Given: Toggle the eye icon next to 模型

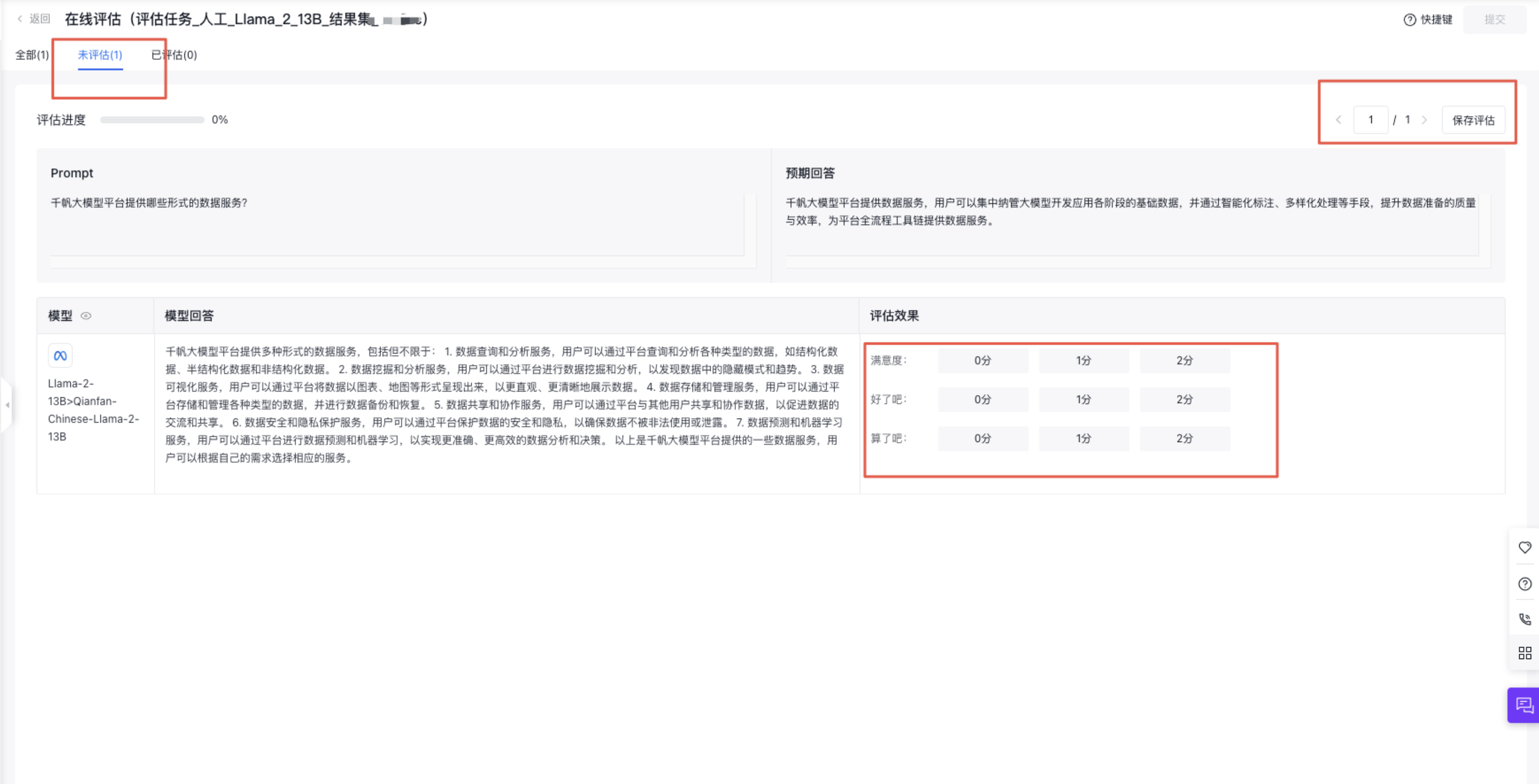Looking at the screenshot, I should pos(86,316).
